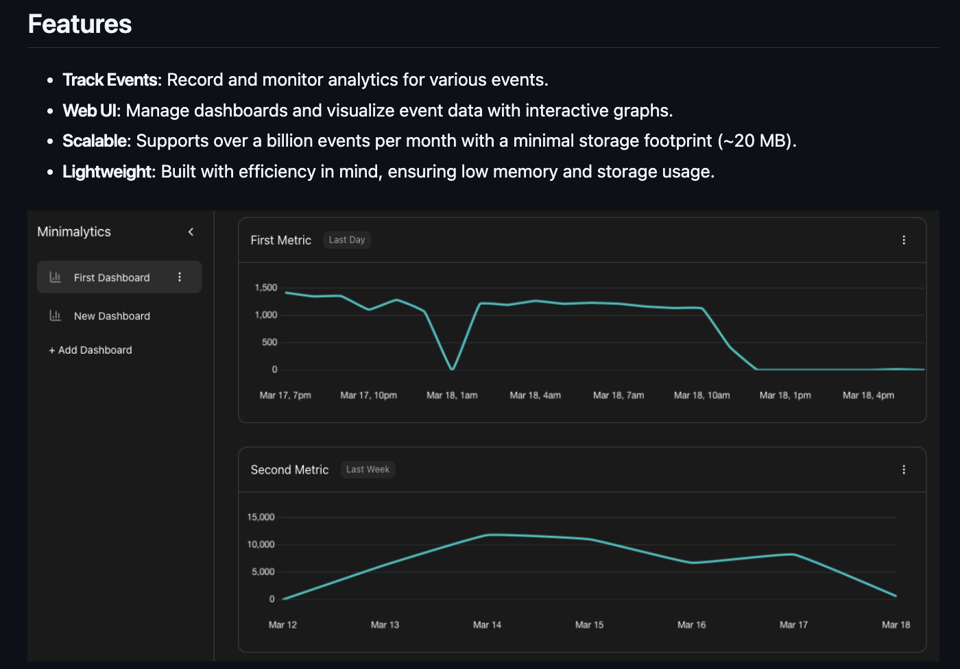Select New Dashboard in sidebar

coord(112,316)
